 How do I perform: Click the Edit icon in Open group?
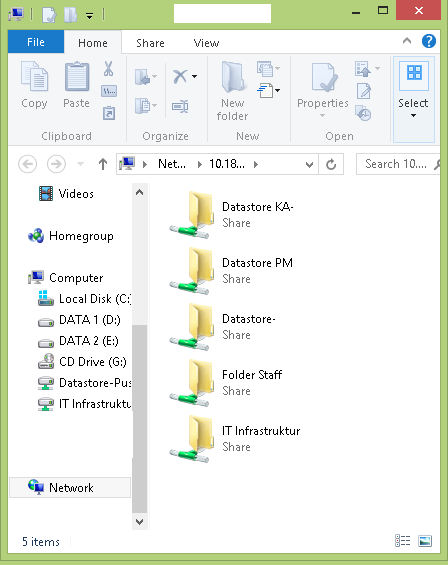tap(364, 91)
